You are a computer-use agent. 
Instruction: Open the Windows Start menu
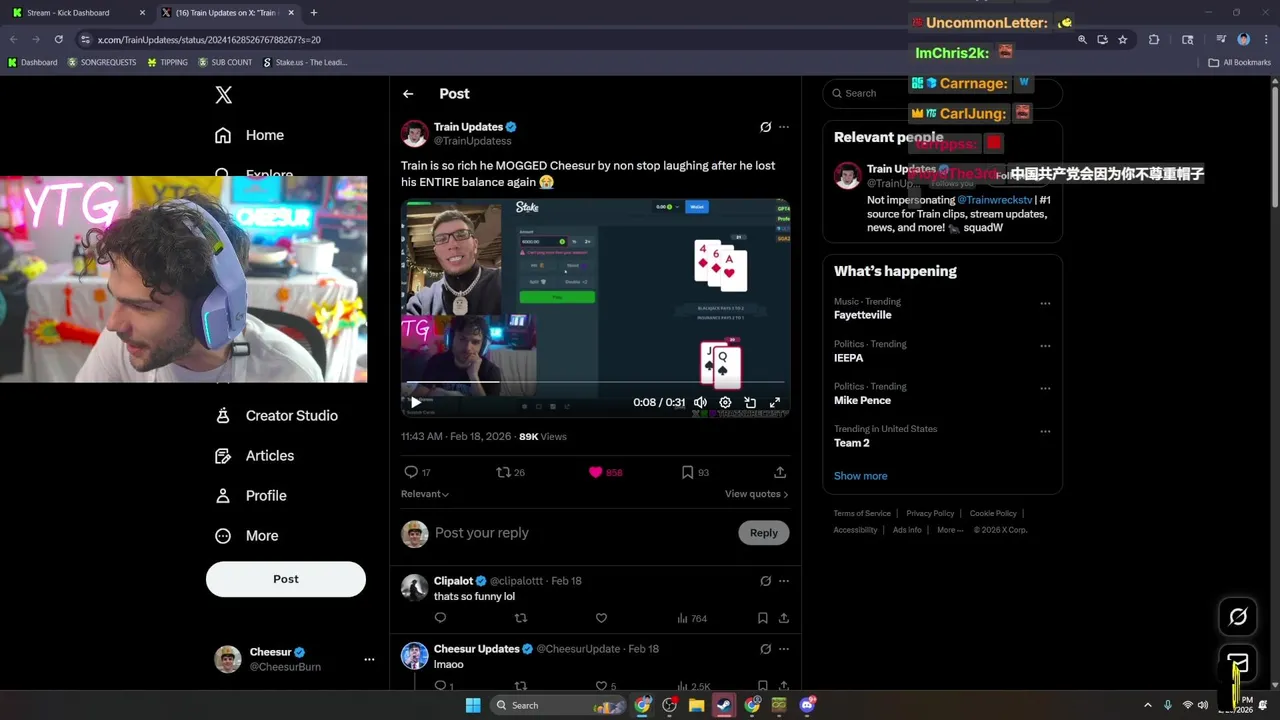tap(473, 705)
